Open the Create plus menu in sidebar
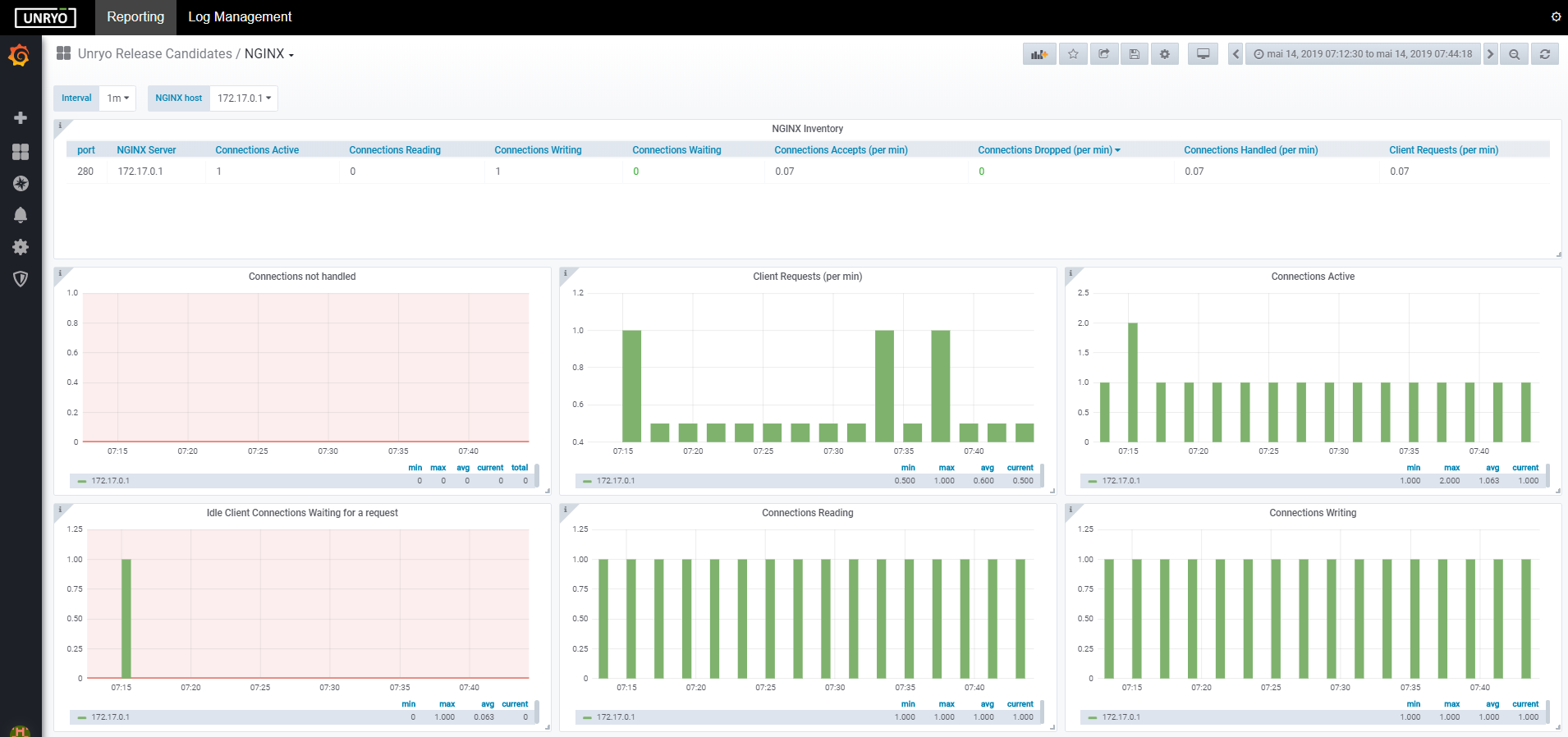The width and height of the screenshot is (1568, 737). [x=21, y=118]
